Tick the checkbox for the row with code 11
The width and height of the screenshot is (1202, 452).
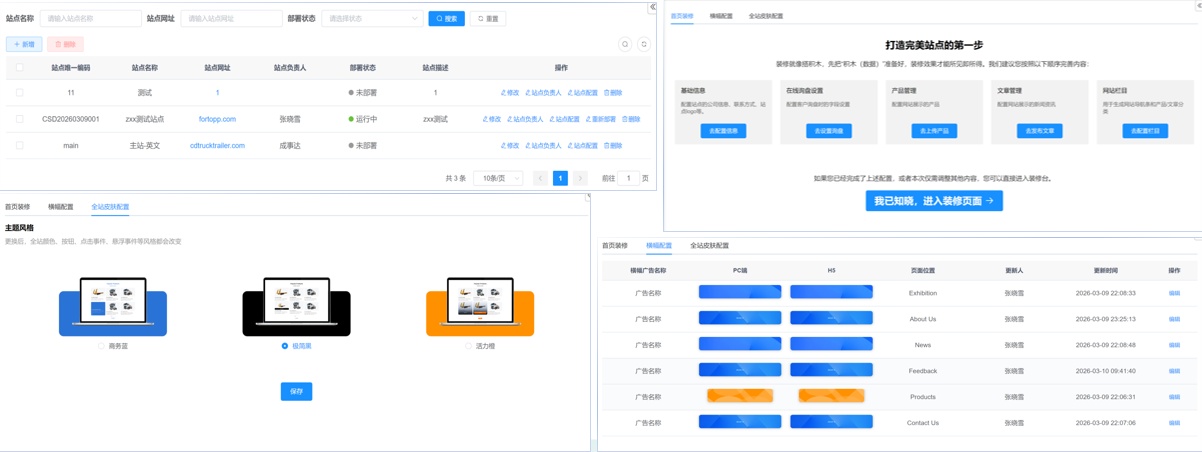tap(19, 93)
